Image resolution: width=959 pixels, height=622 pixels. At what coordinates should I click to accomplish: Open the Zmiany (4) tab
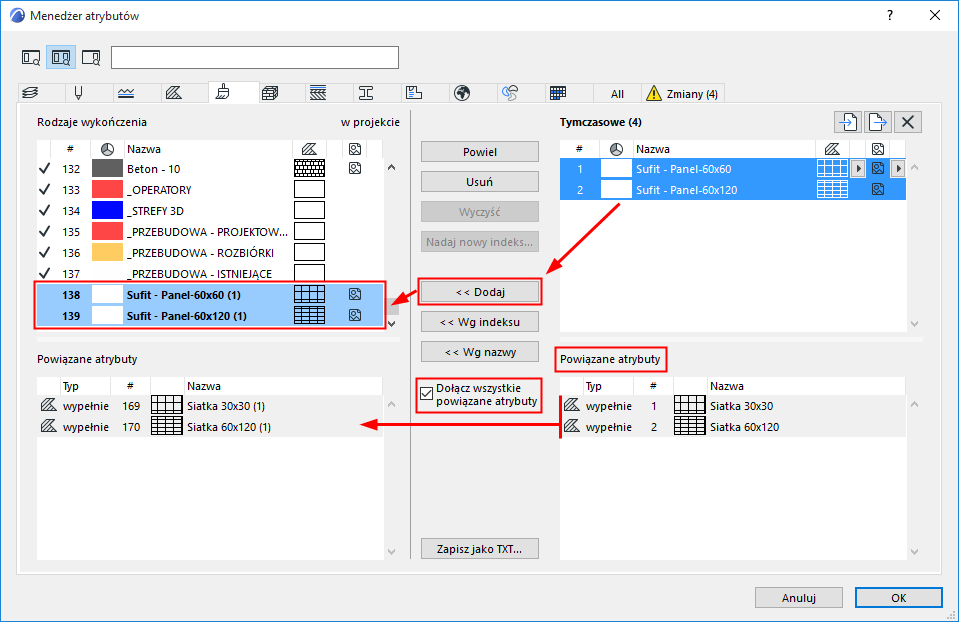(683, 94)
